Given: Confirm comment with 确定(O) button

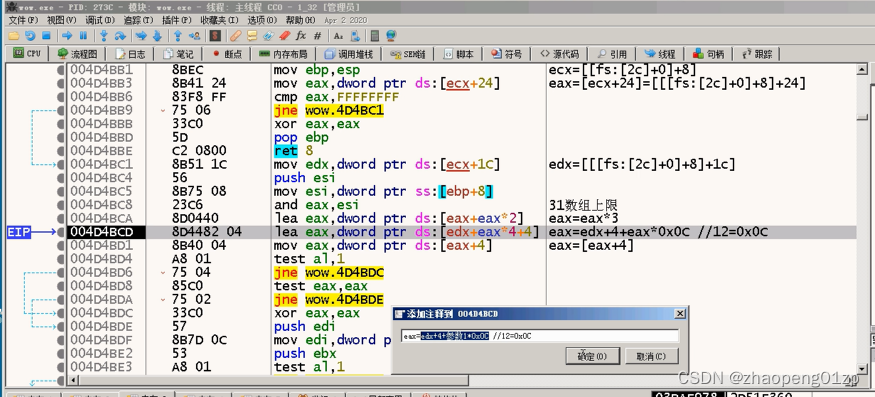Looking at the screenshot, I should 593,356.
